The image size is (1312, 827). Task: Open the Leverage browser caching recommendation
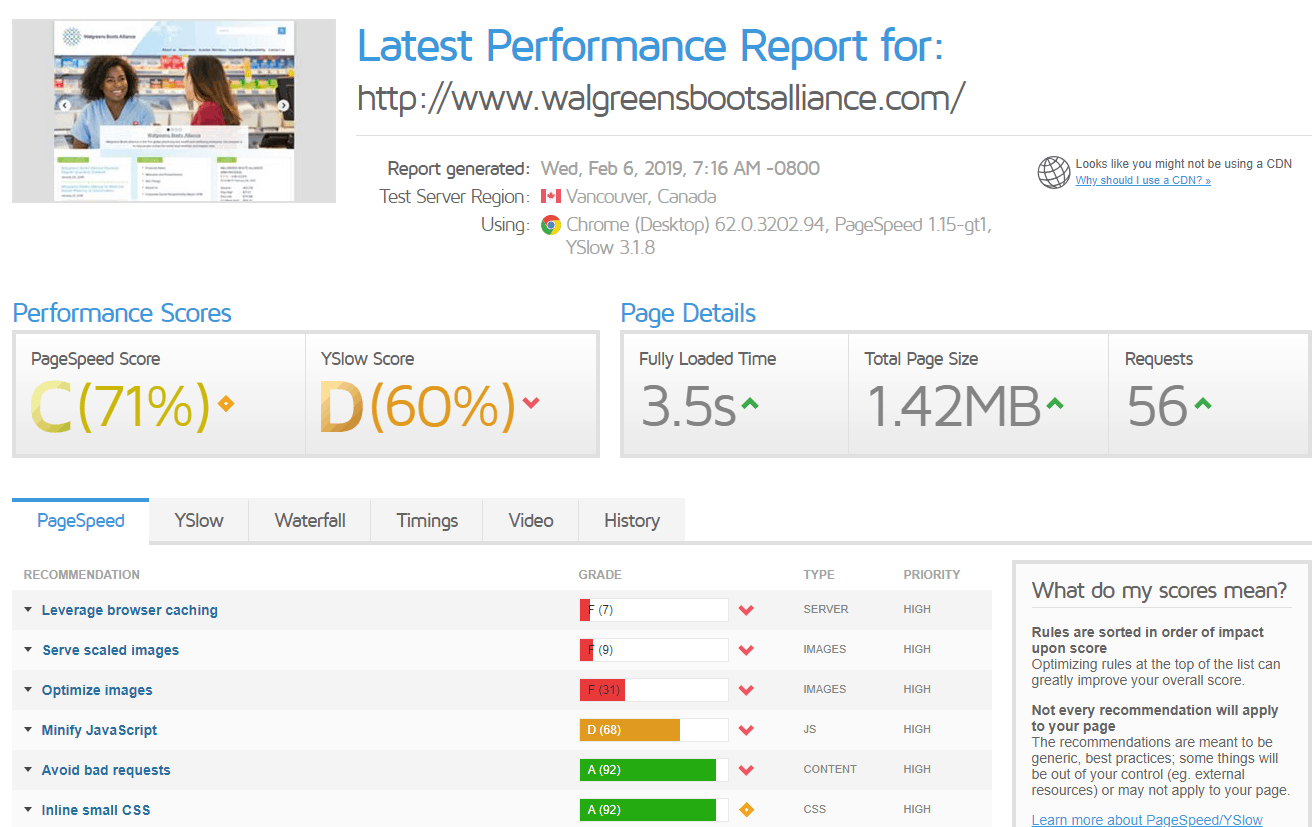pyautogui.click(x=130, y=610)
